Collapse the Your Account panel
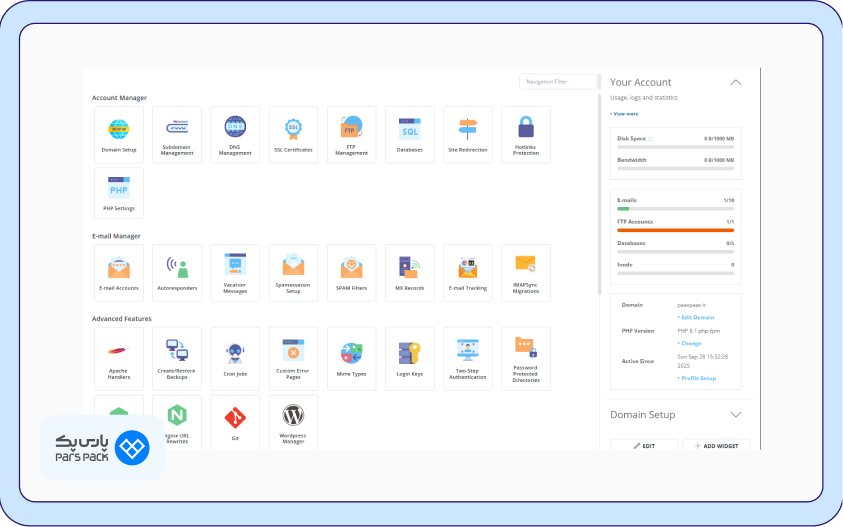This screenshot has width=843, height=527. [x=735, y=83]
